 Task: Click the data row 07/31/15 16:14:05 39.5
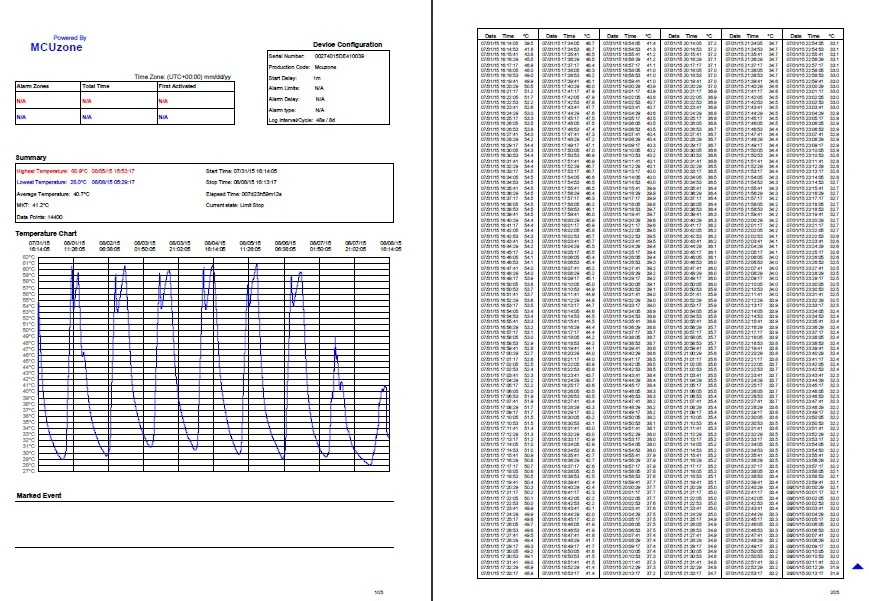[x=507, y=43]
